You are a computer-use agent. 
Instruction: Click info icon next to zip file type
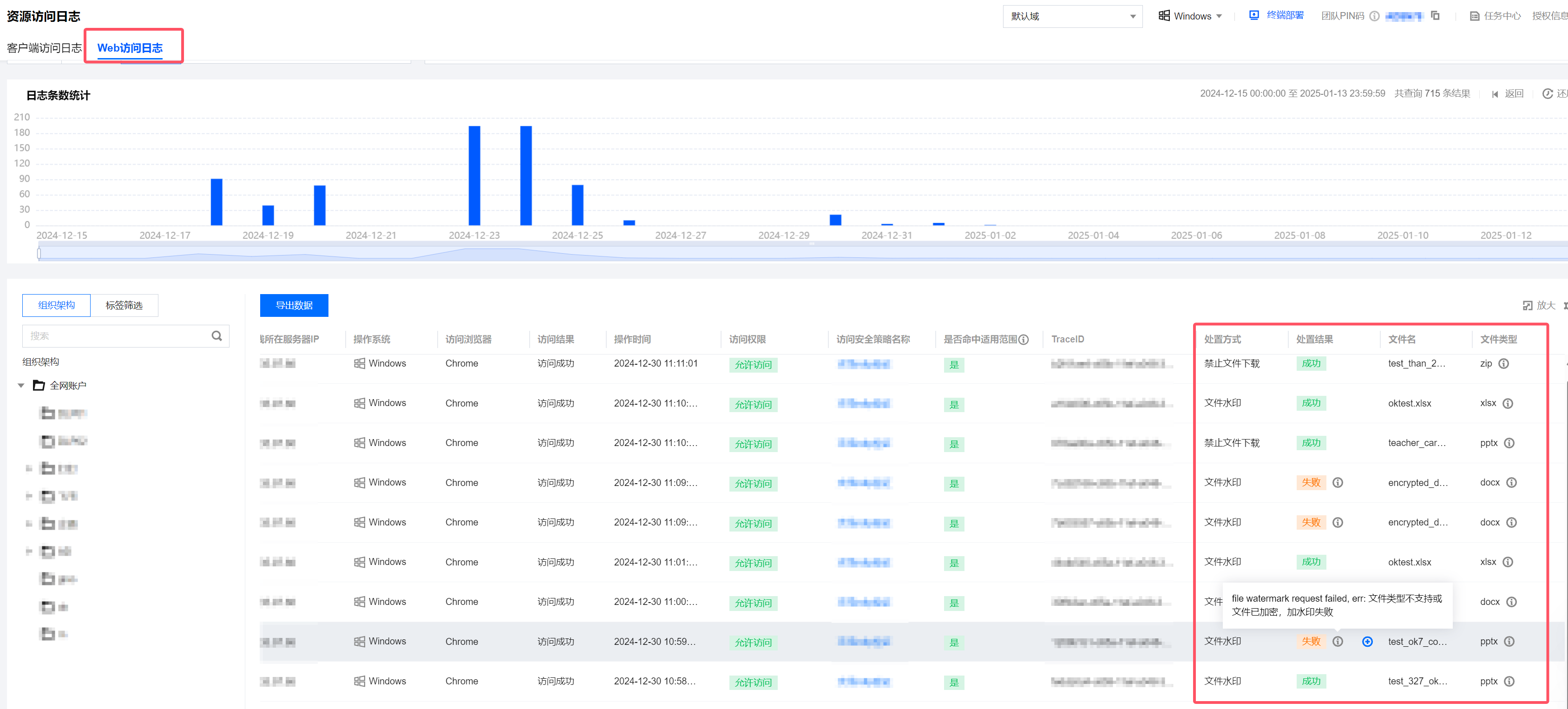tap(1503, 363)
